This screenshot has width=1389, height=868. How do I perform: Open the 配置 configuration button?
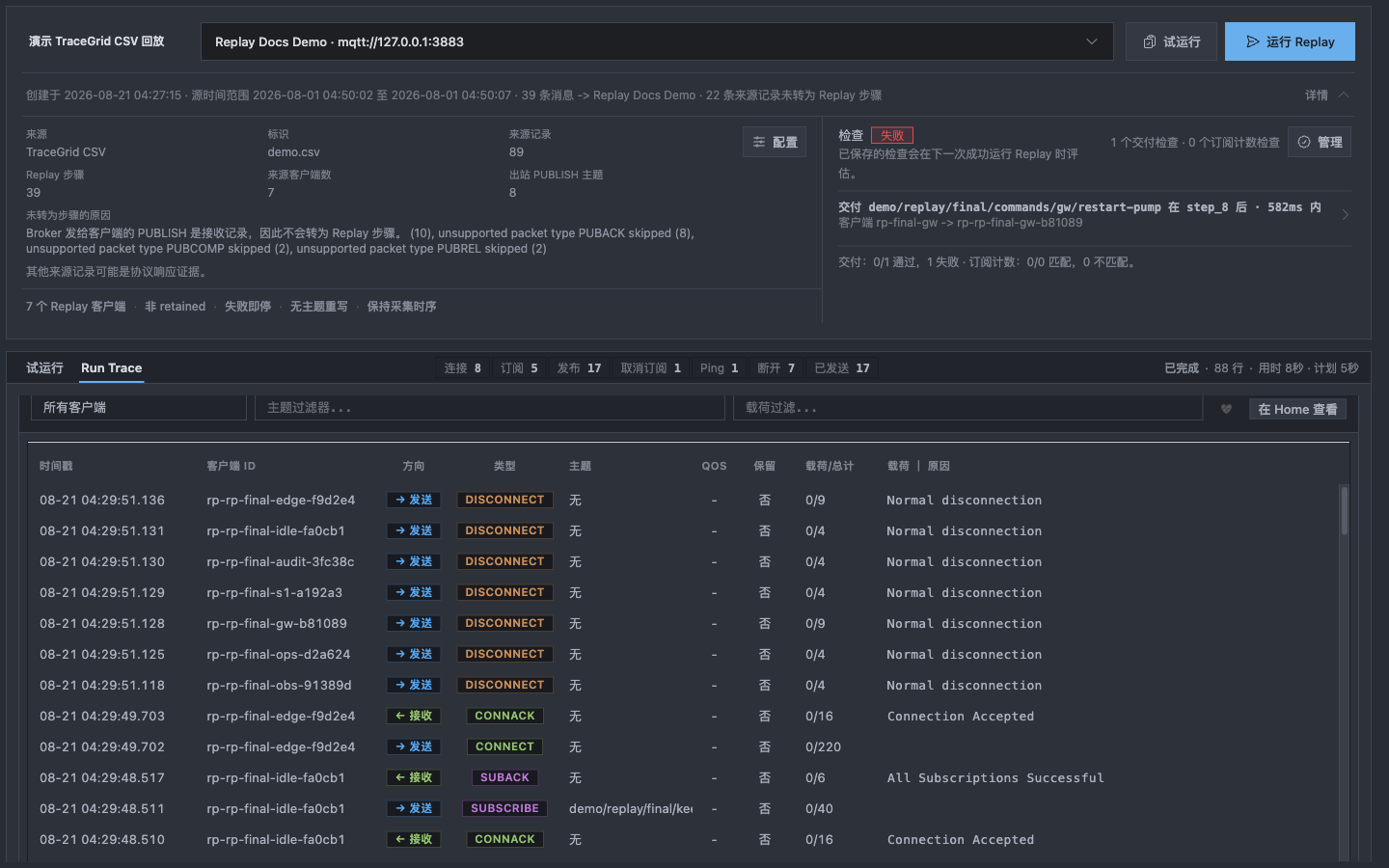point(775,142)
